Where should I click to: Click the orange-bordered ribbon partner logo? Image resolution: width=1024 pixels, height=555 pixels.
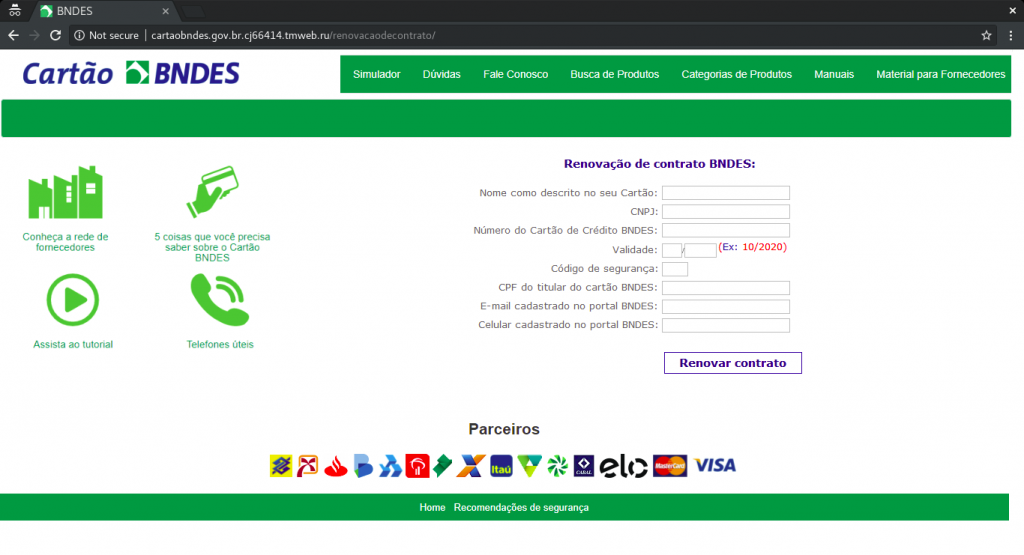308,466
